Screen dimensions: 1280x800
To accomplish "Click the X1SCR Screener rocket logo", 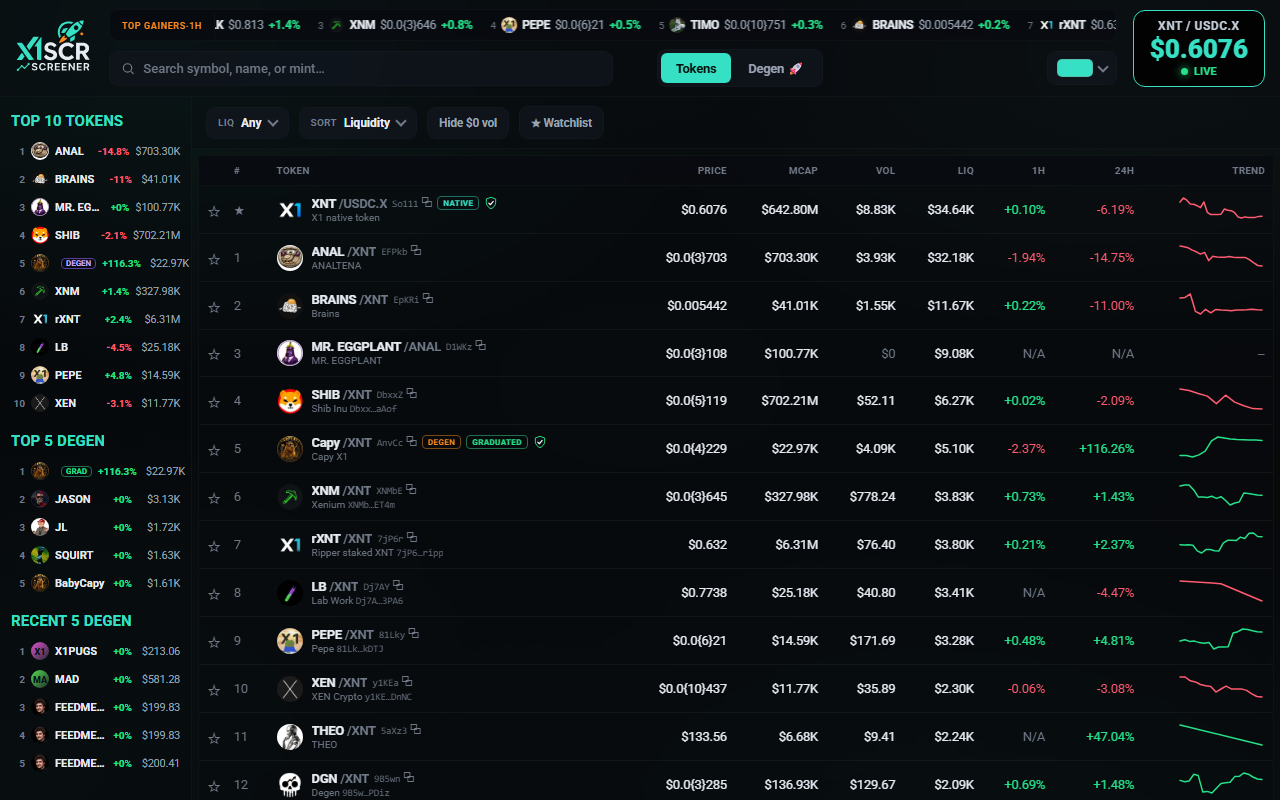I will [x=54, y=48].
